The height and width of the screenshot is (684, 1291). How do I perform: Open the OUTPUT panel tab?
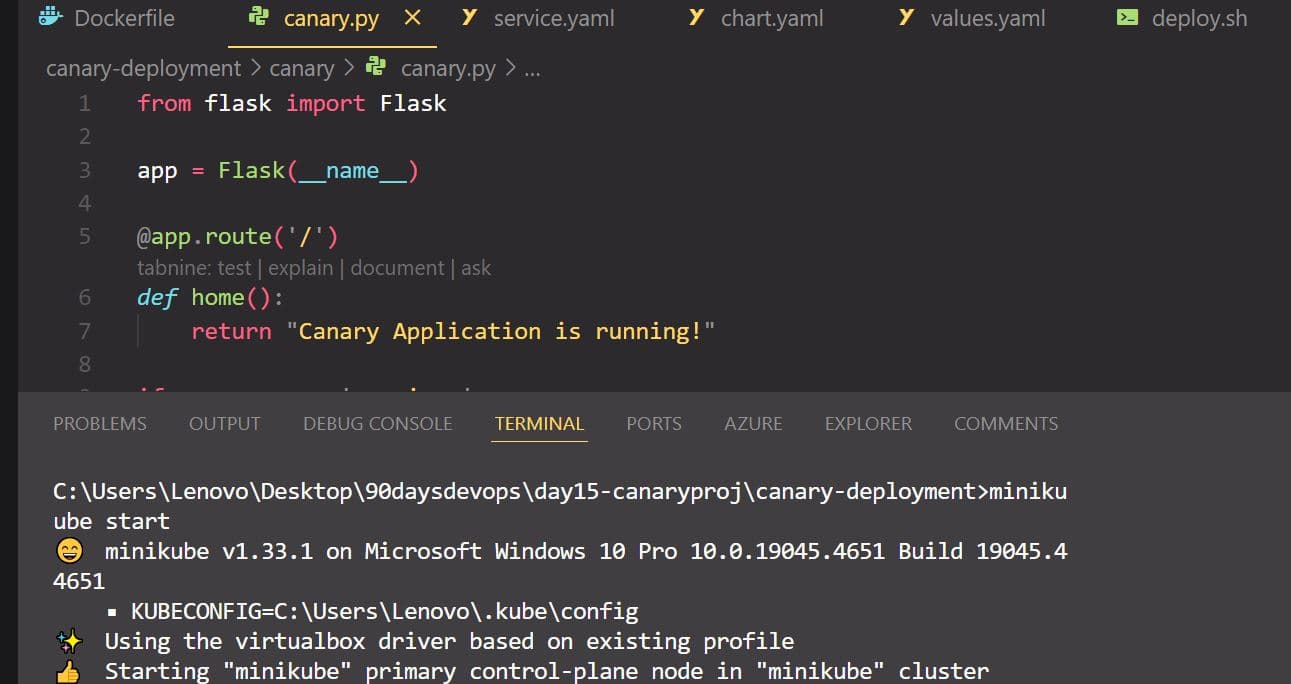coord(224,424)
